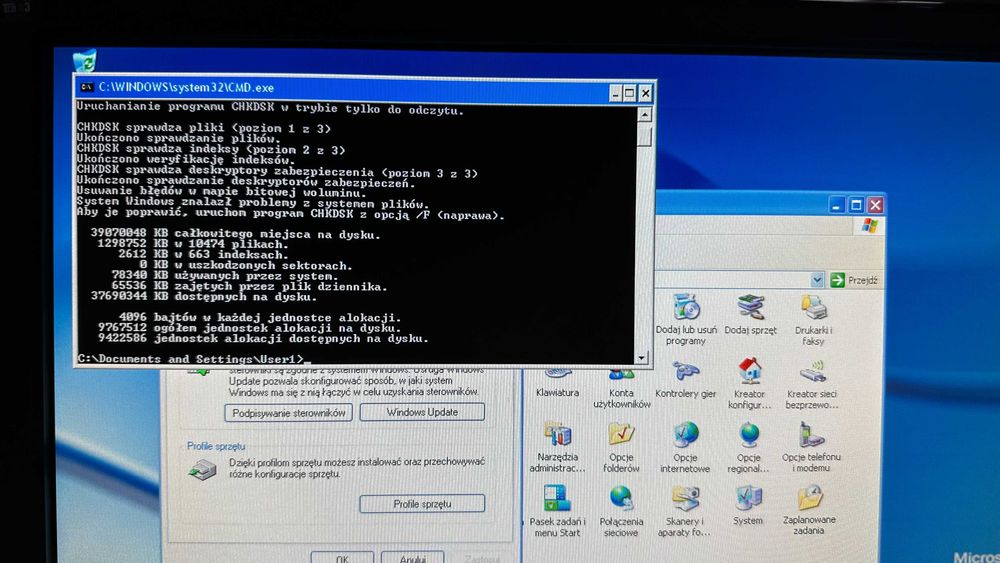This screenshot has height=563, width=1000.
Task: Open Kreator konfiguracji sieci icon
Action: 749,384
